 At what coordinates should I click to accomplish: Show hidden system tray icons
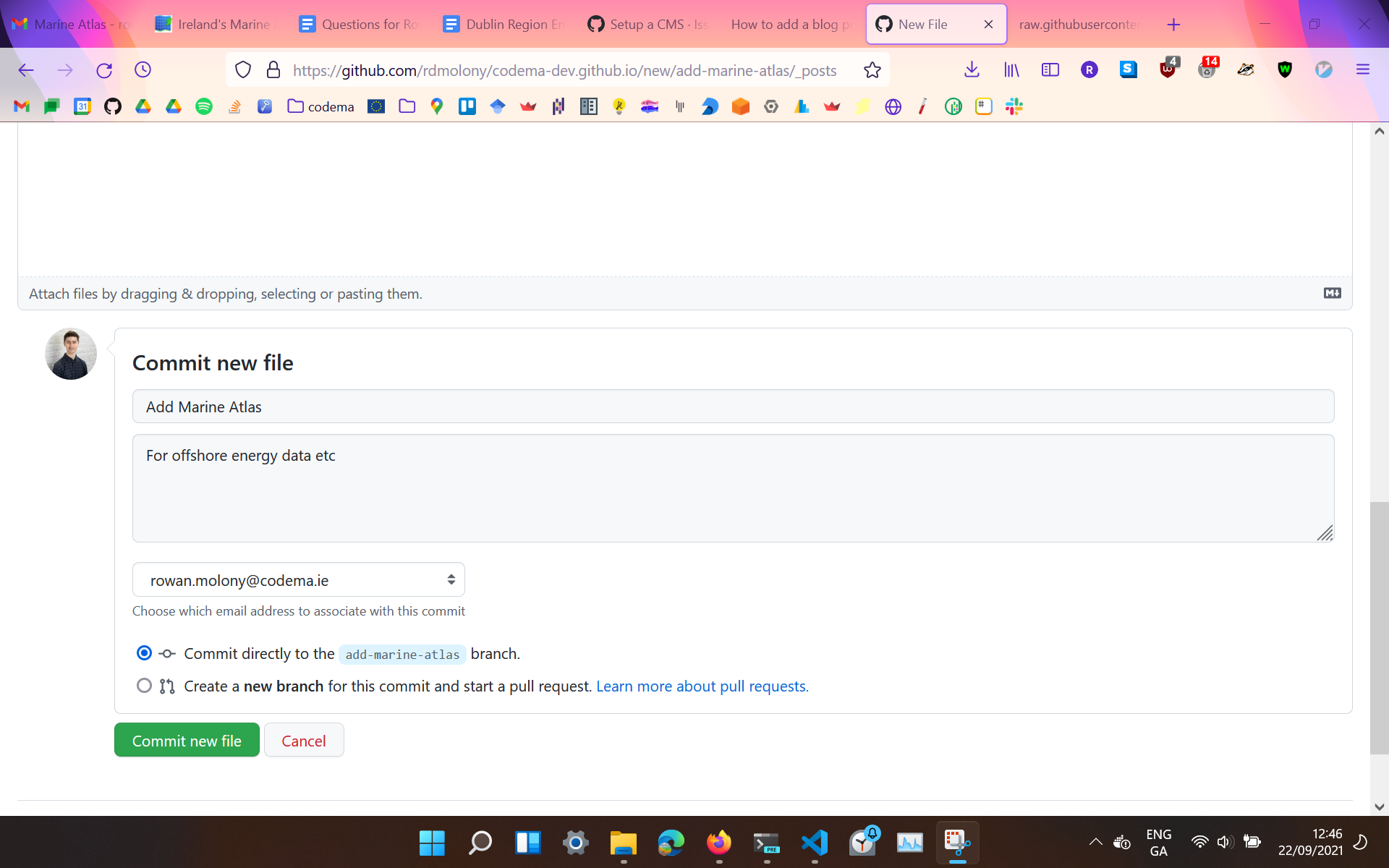click(x=1095, y=842)
